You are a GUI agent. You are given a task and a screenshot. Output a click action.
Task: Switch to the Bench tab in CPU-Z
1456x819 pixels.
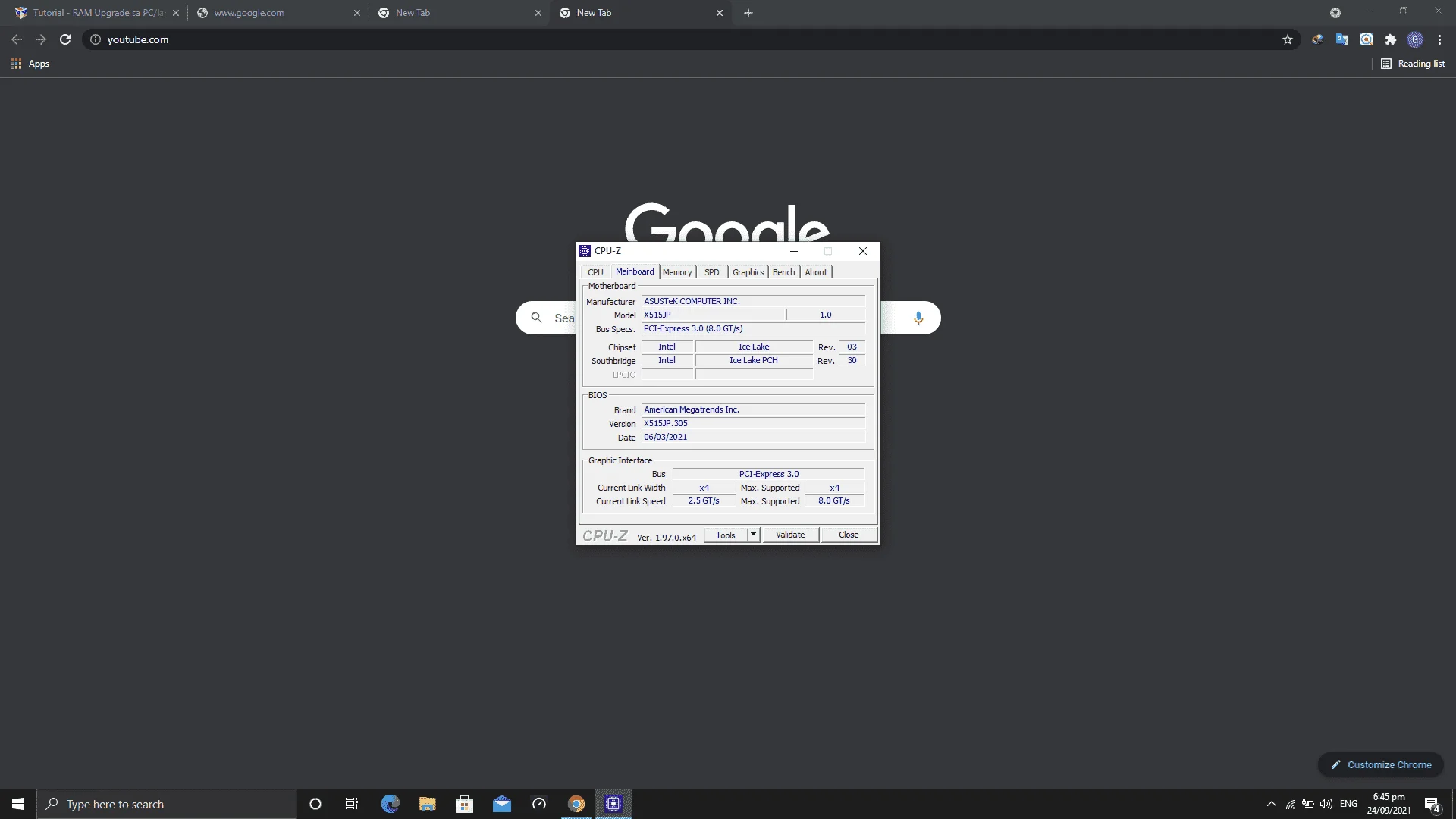pos(783,272)
